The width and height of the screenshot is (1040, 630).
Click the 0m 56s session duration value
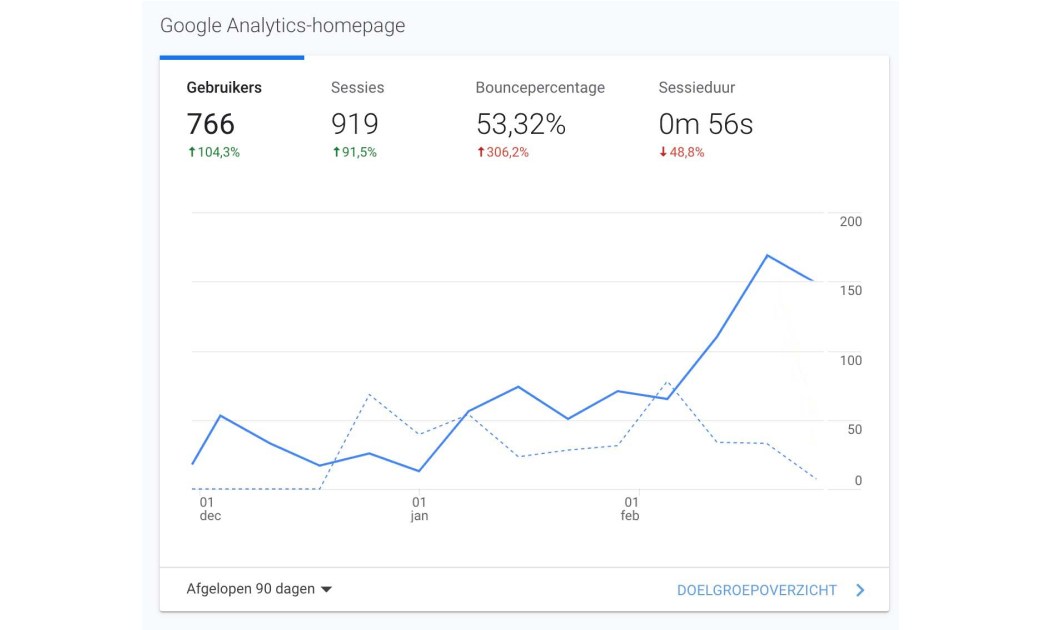tap(706, 124)
